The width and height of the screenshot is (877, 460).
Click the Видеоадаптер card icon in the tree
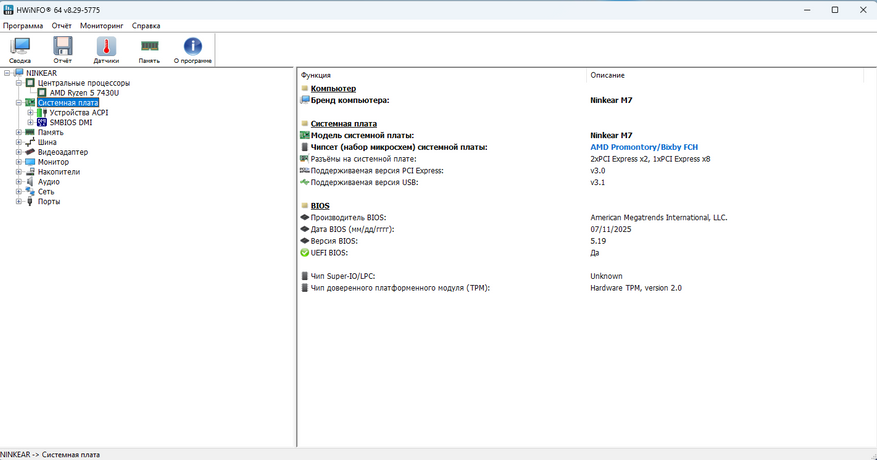point(30,152)
